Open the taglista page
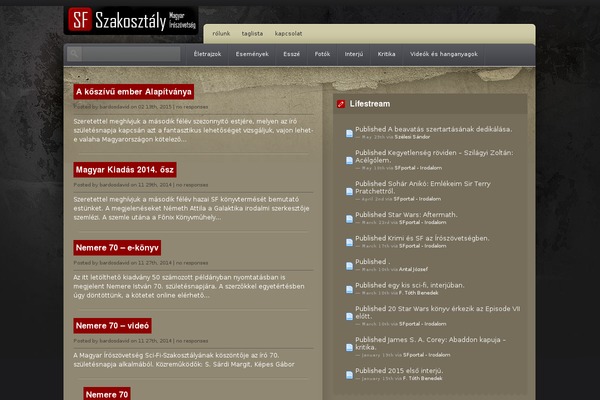 [x=252, y=34]
